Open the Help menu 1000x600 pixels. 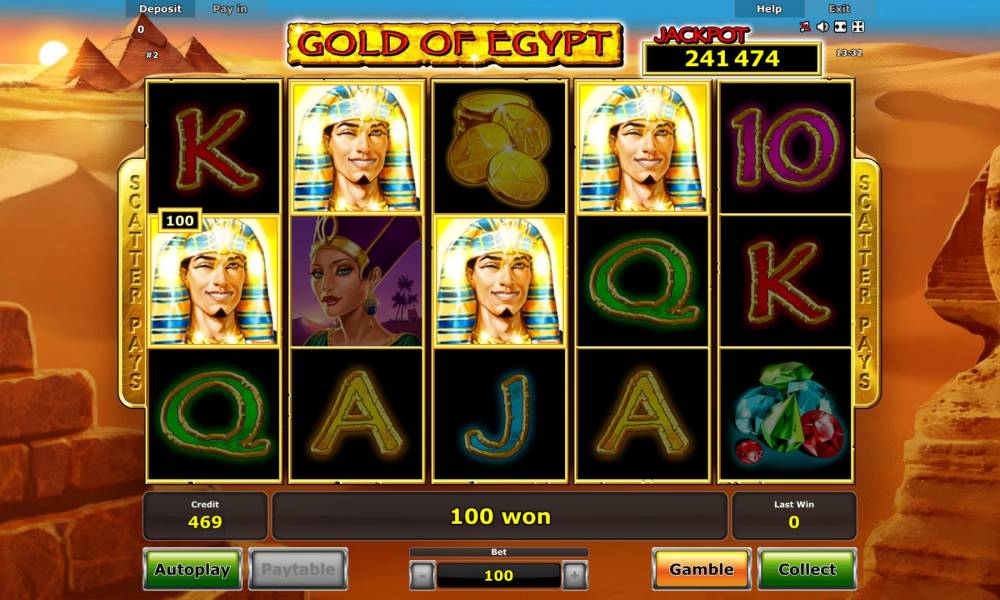click(x=769, y=9)
